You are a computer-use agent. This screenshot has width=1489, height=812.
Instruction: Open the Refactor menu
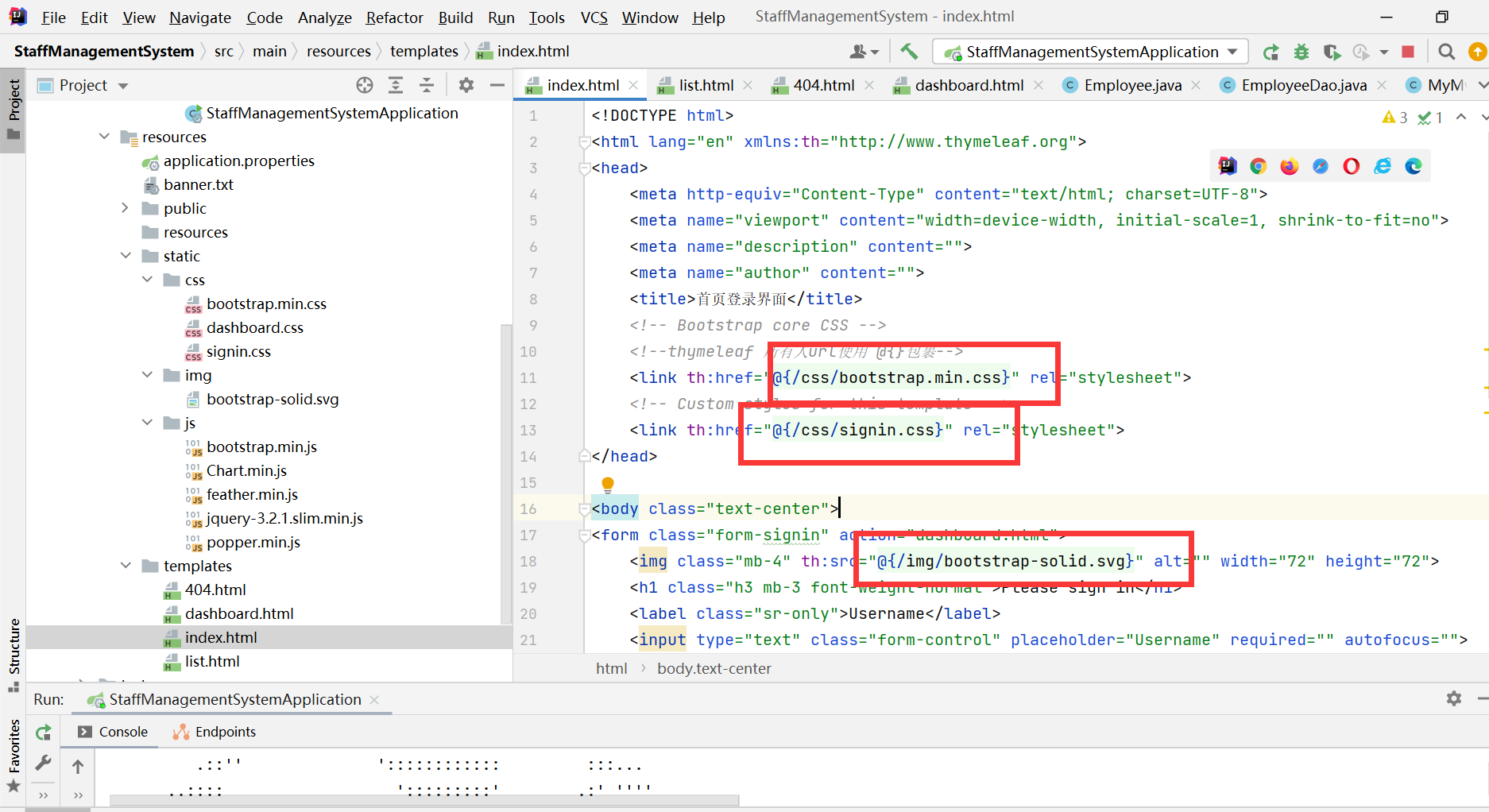pos(394,17)
